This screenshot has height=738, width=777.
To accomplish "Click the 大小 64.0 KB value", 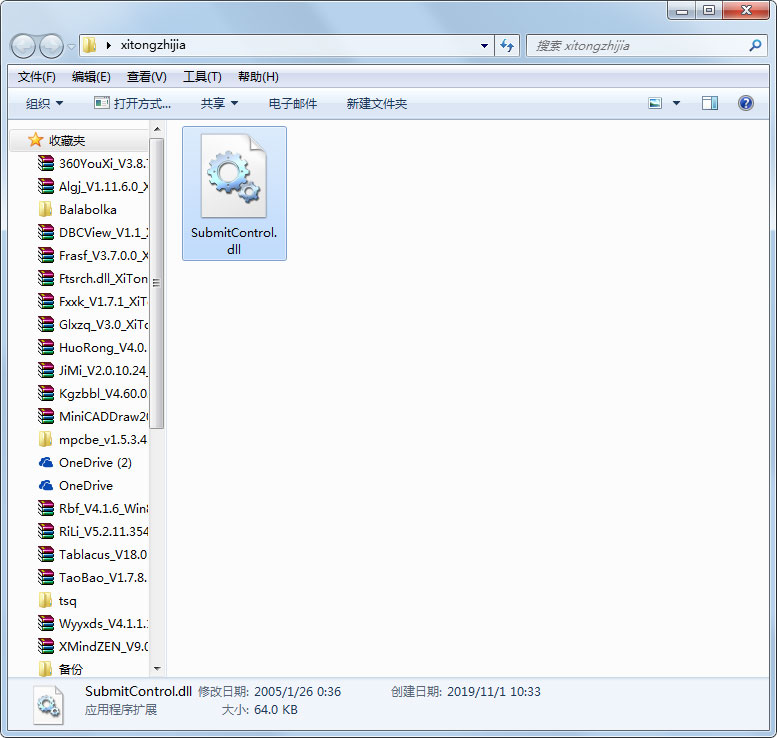I will (276, 710).
